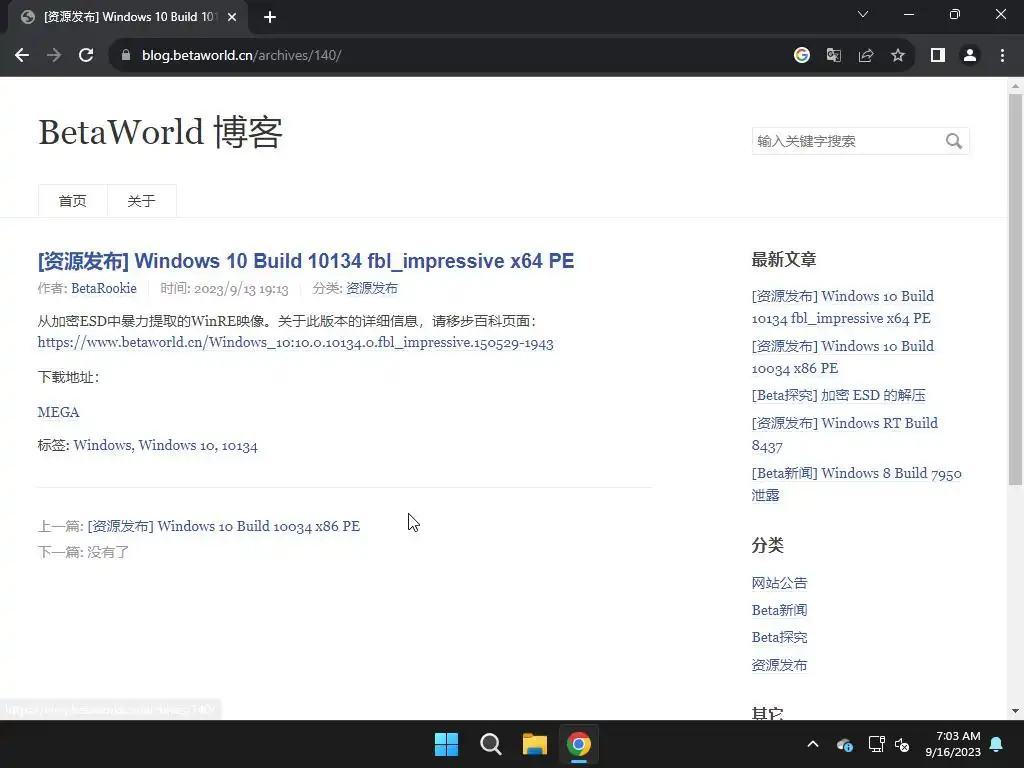This screenshot has width=1024, height=768.
Task: View site security lock info
Action: tap(126, 56)
